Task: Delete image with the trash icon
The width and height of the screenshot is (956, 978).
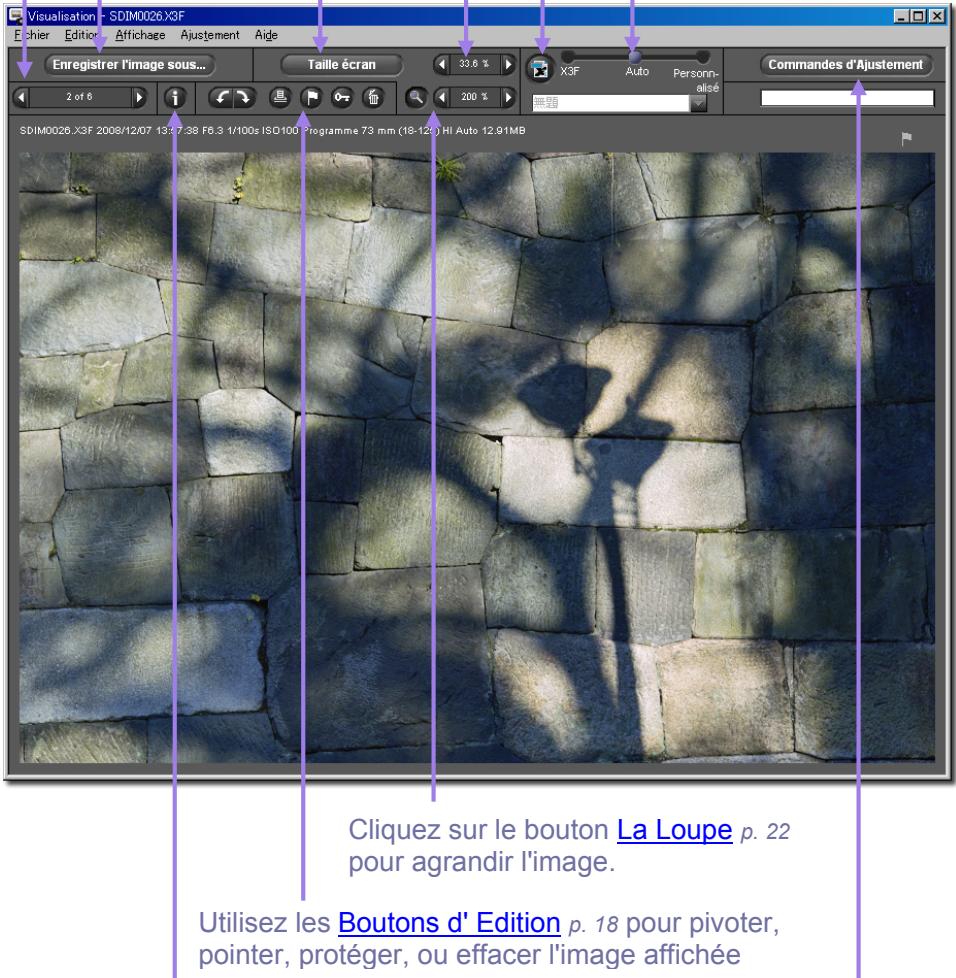Action: click(x=373, y=97)
